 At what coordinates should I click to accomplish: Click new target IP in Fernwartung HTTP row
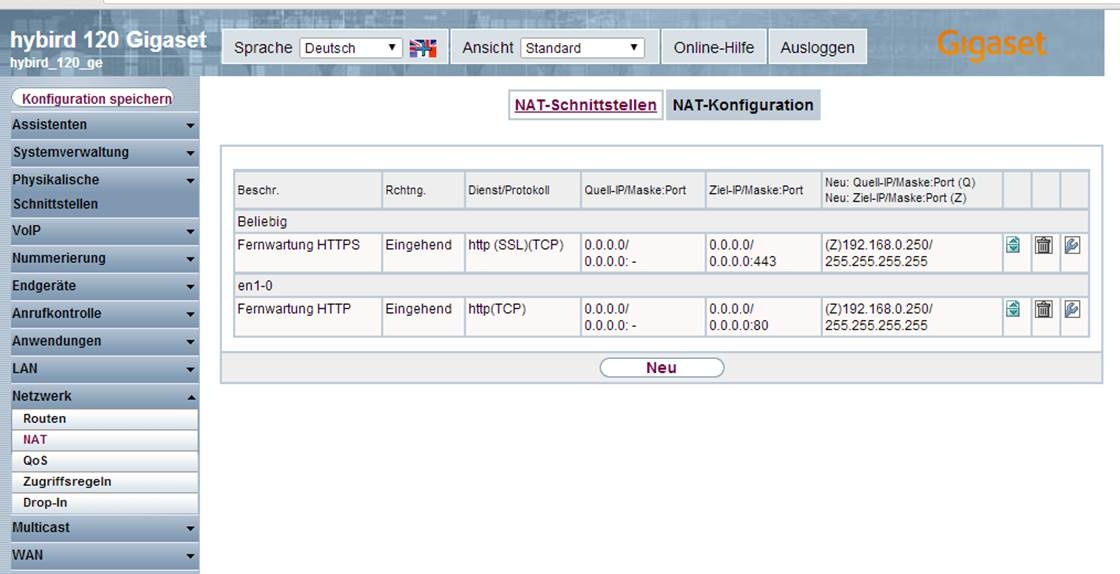[x=911, y=317]
